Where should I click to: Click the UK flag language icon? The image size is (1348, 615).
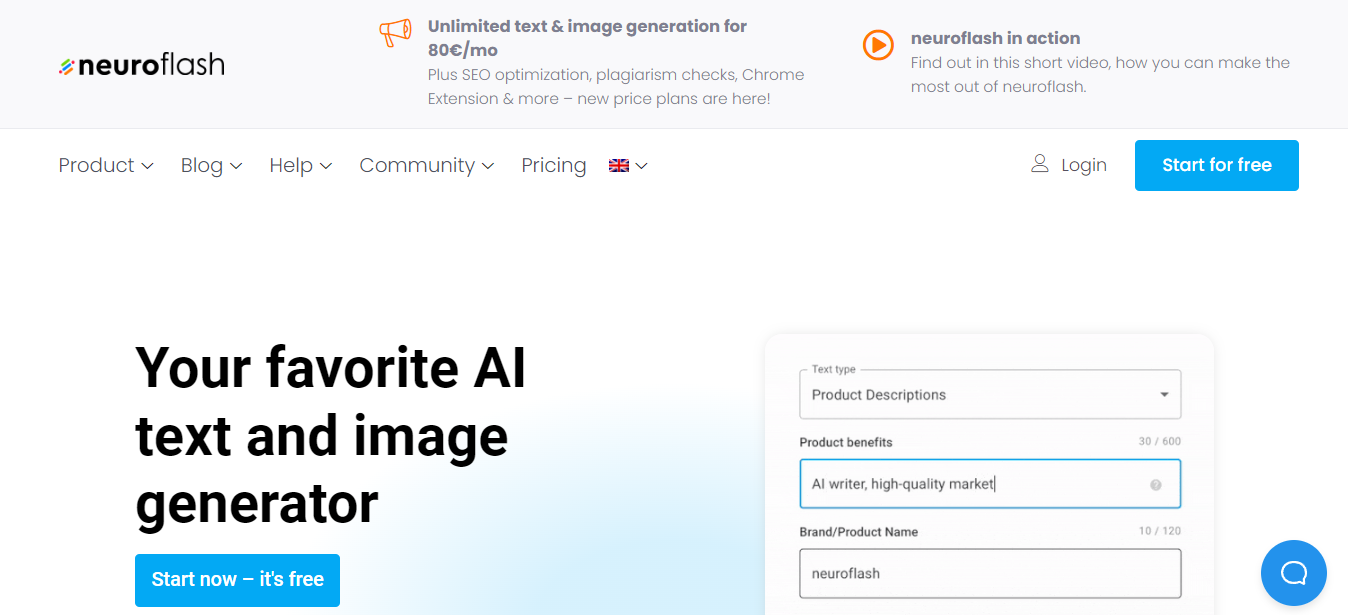point(619,166)
